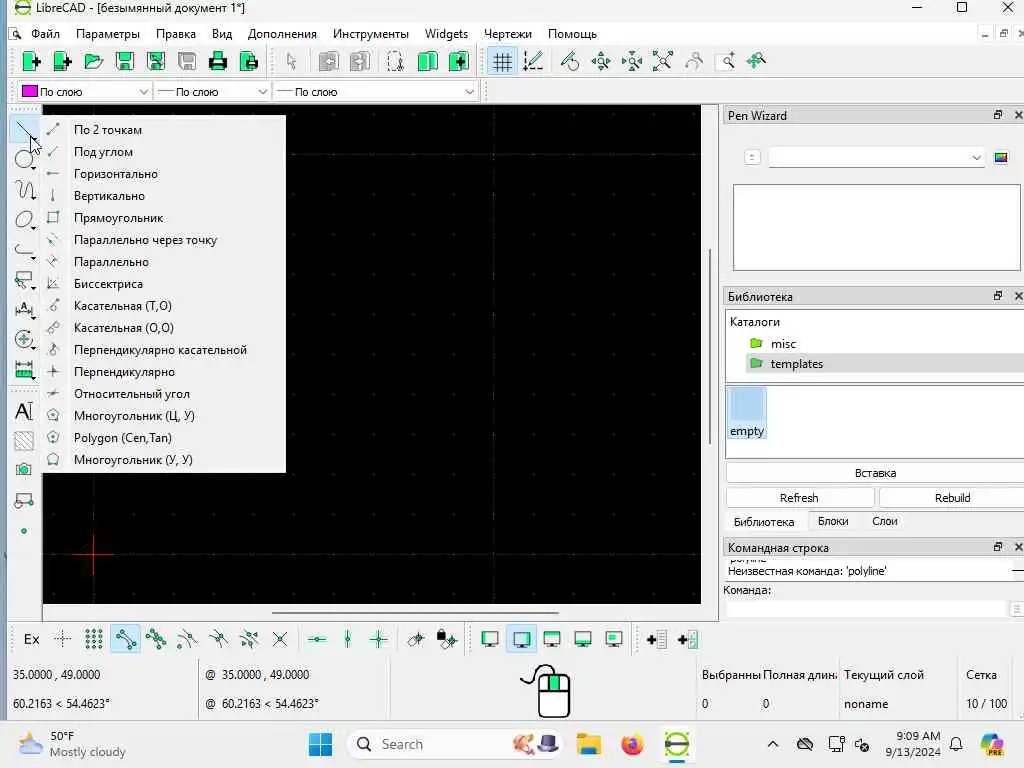Toggle Snap Intersection

pos(280,639)
